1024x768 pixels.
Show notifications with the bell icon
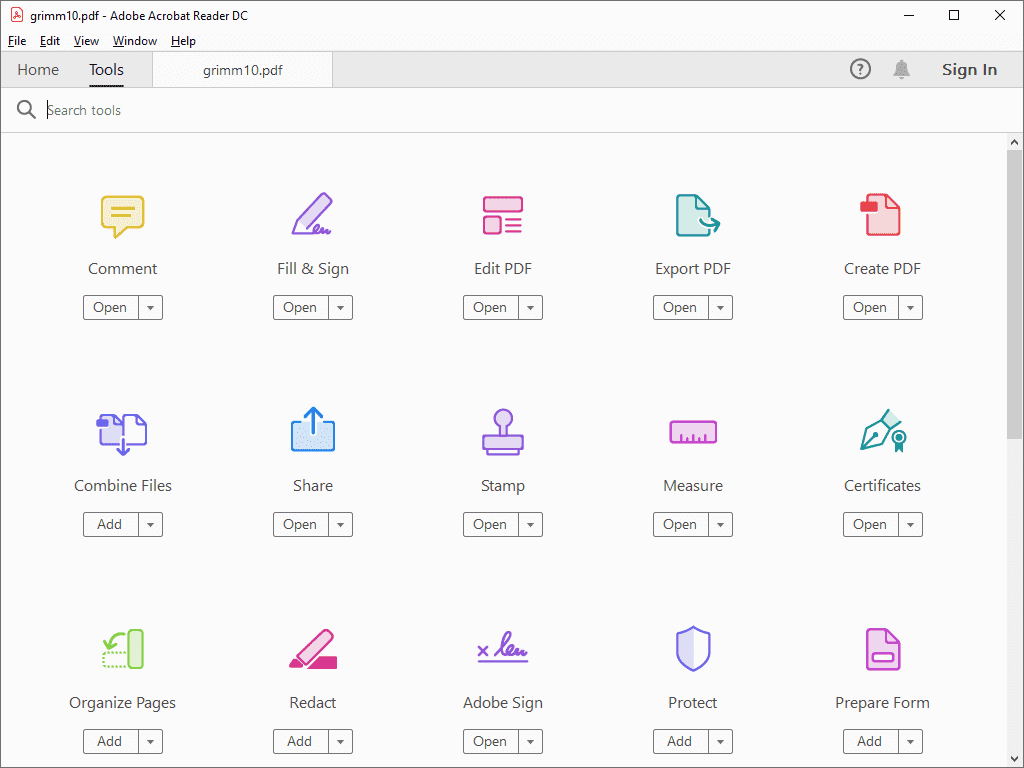[901, 69]
